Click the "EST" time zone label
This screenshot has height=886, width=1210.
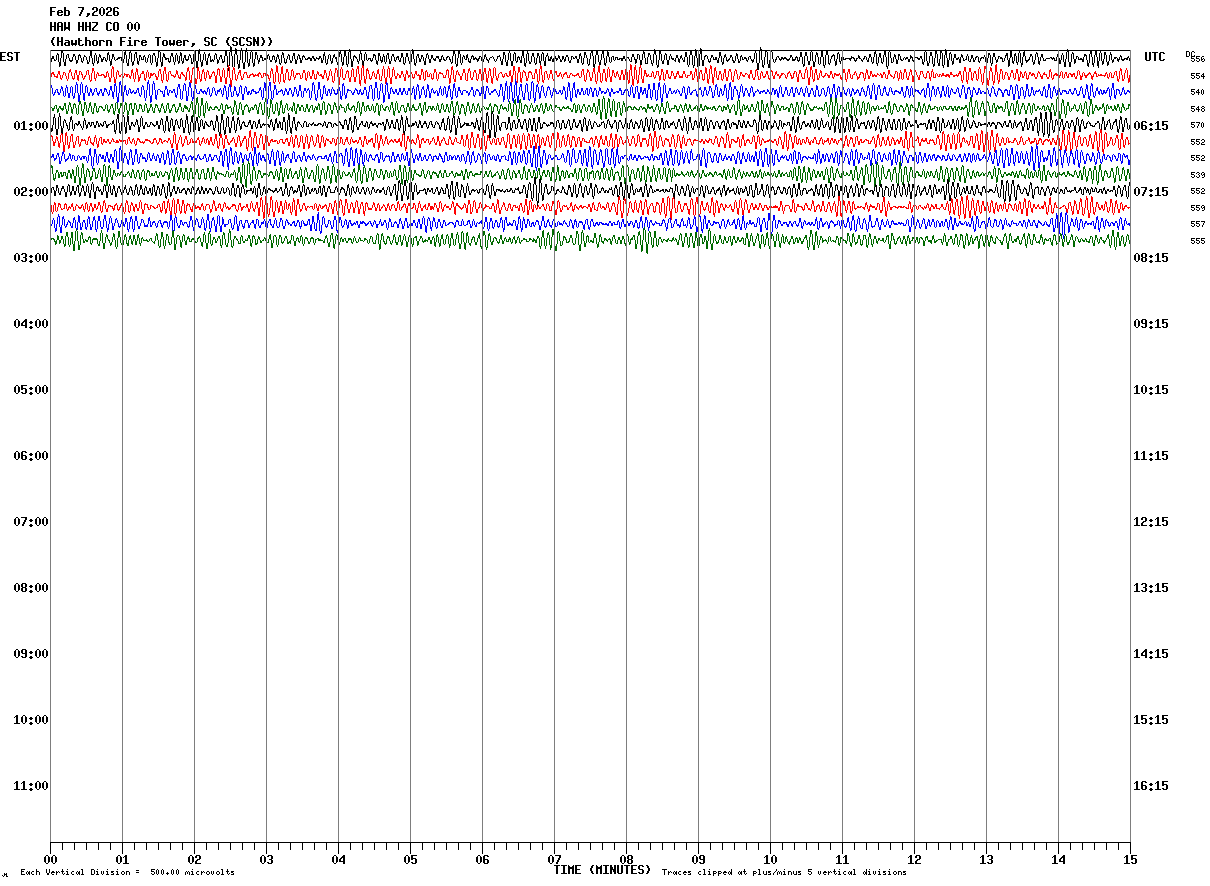pos(10,57)
